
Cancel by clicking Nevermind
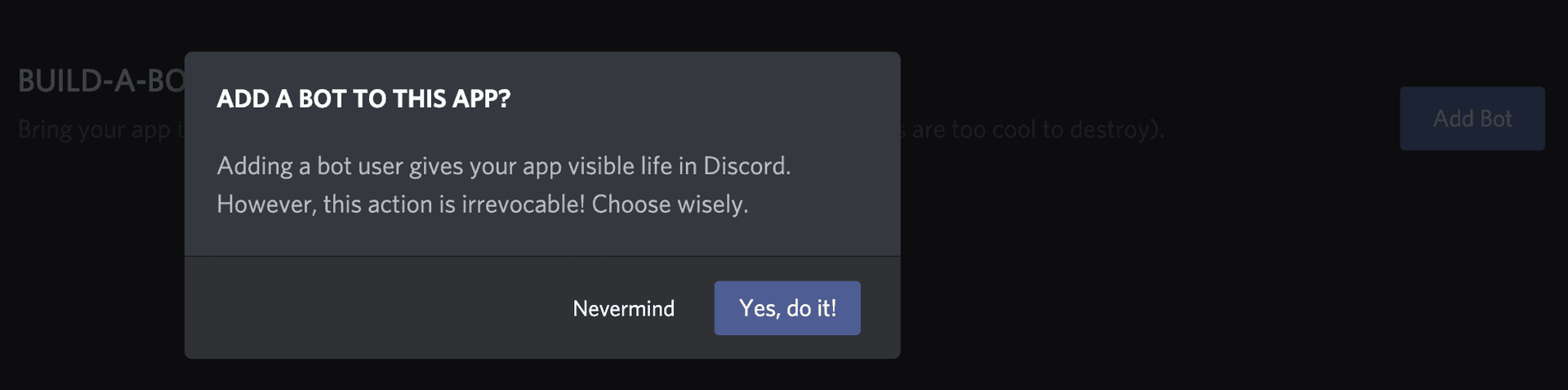click(623, 309)
